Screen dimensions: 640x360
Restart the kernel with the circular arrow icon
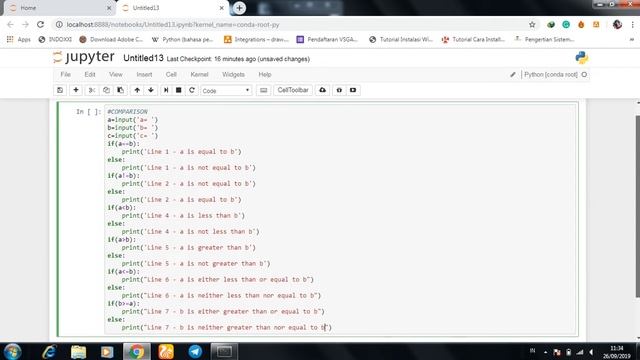click(x=192, y=90)
